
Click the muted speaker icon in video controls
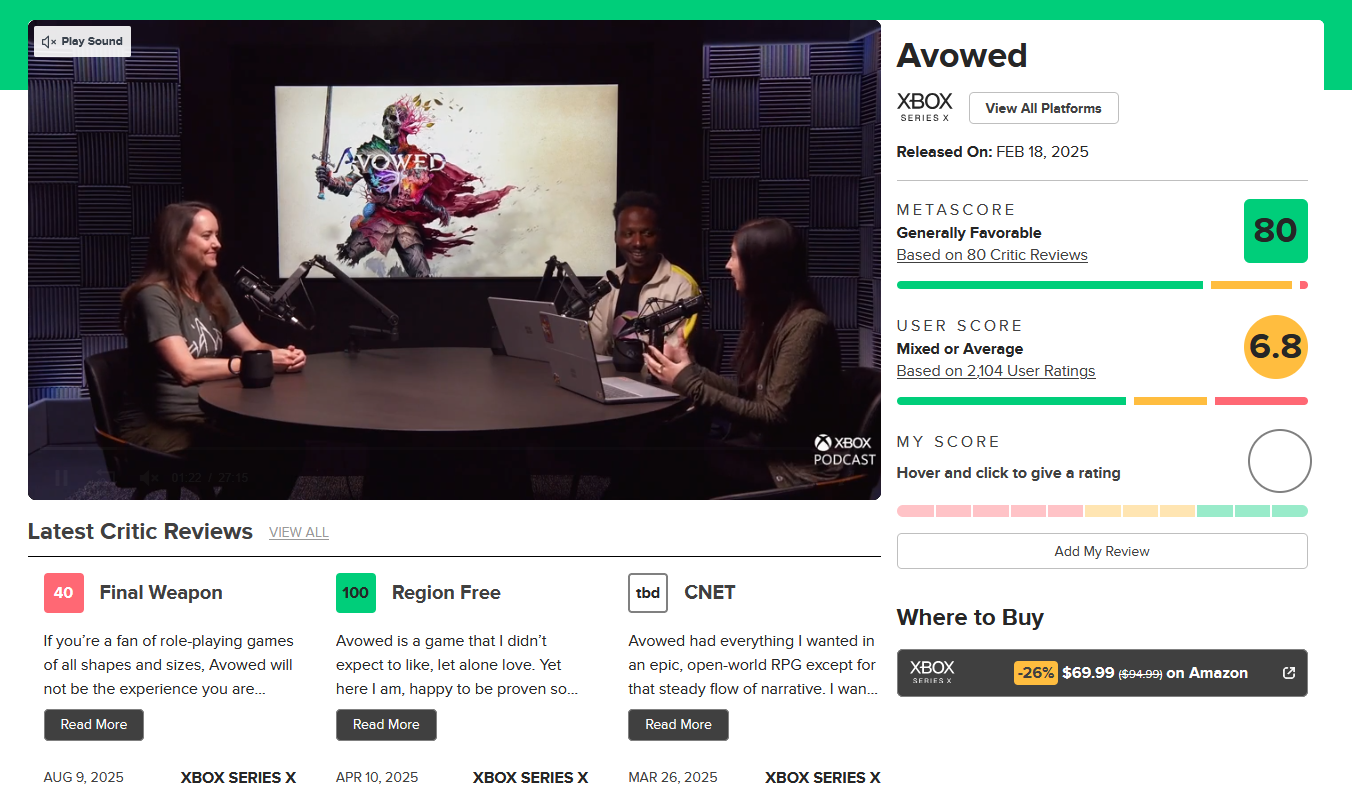point(149,478)
